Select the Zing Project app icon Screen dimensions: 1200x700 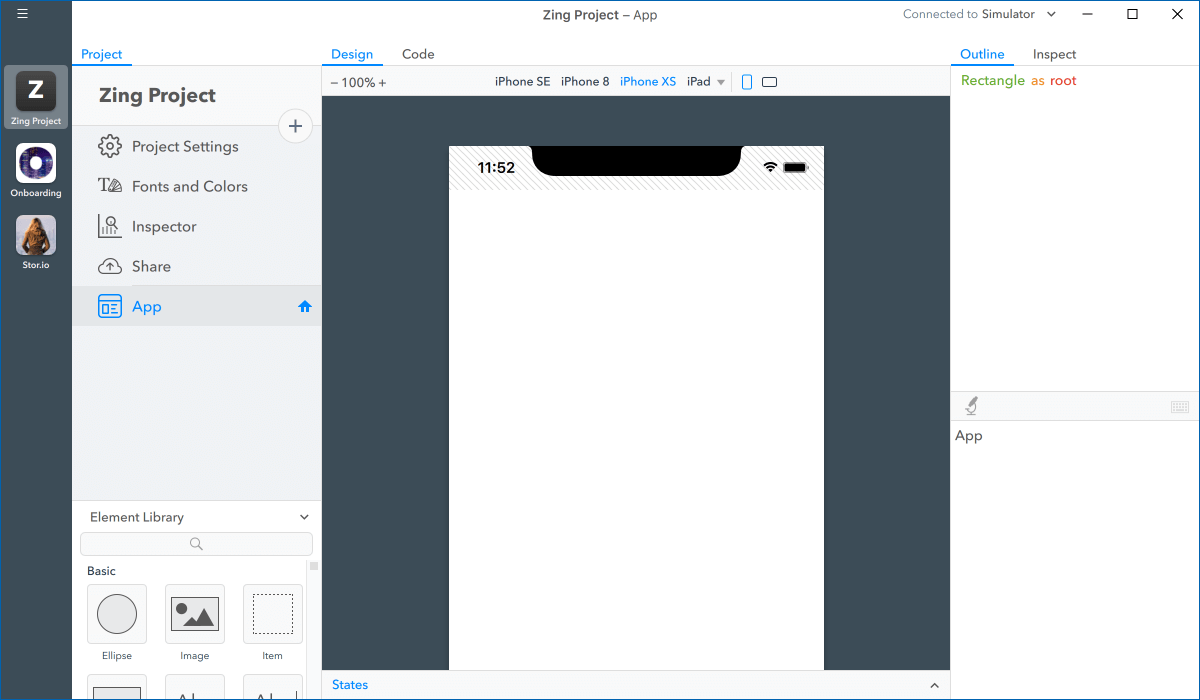pyautogui.click(x=36, y=92)
